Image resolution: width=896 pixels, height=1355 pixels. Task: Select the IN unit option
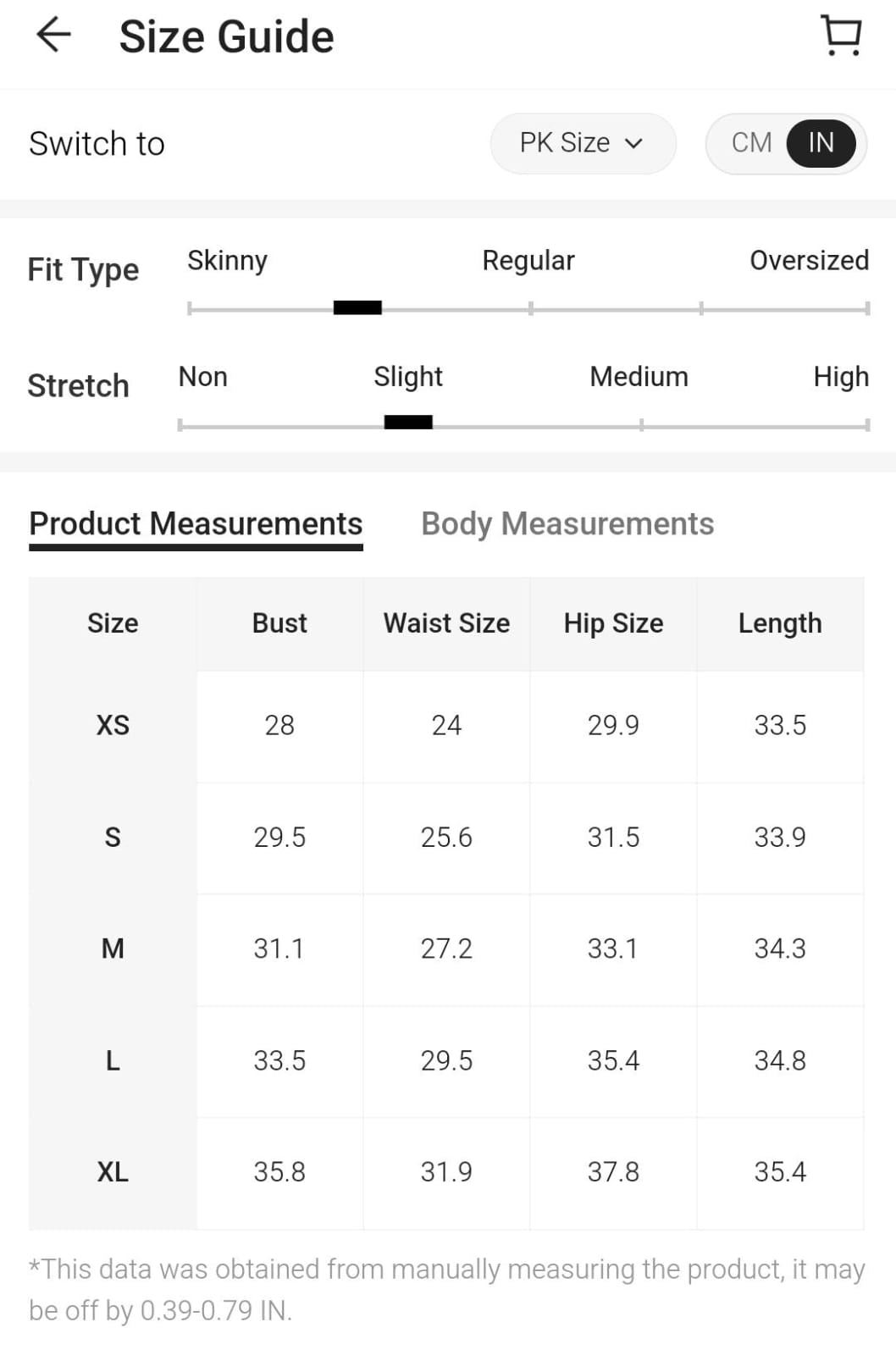[x=820, y=143]
